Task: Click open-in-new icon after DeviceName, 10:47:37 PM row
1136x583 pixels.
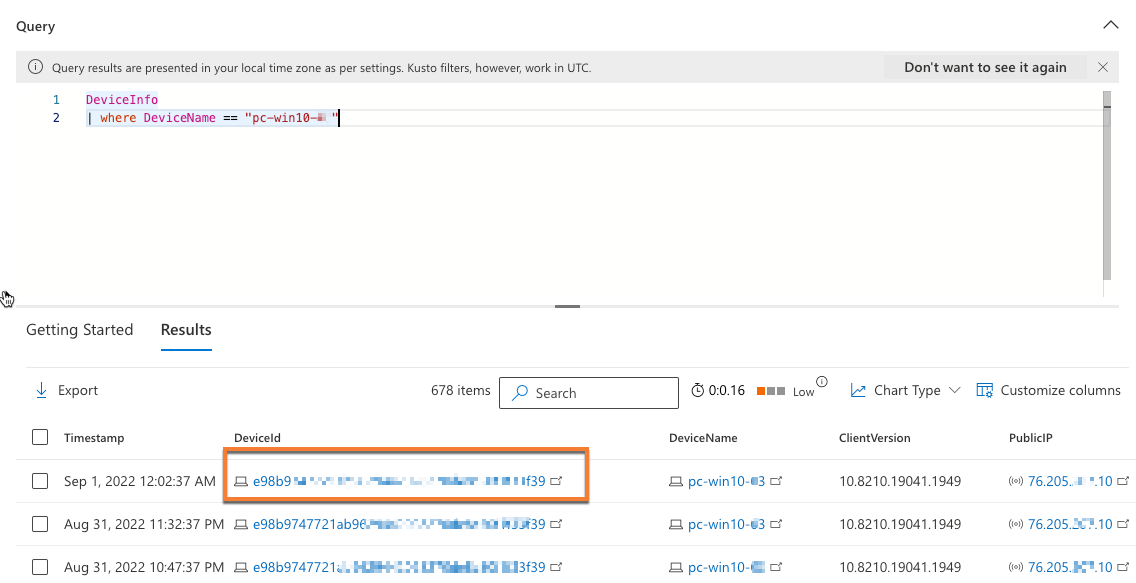Action: click(776, 566)
